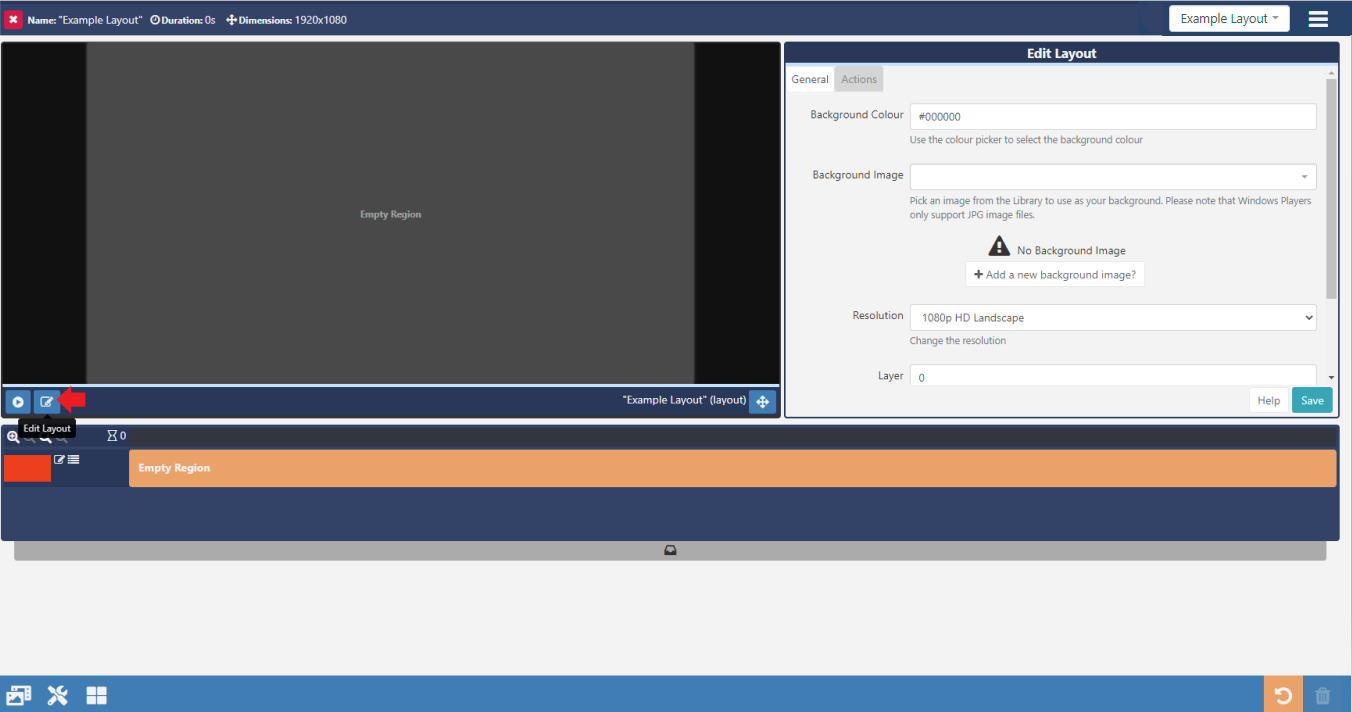This screenshot has width=1352, height=712.
Task: Open the Resolution dropdown showing 1080p HD Landscape
Action: pyautogui.click(x=1112, y=317)
